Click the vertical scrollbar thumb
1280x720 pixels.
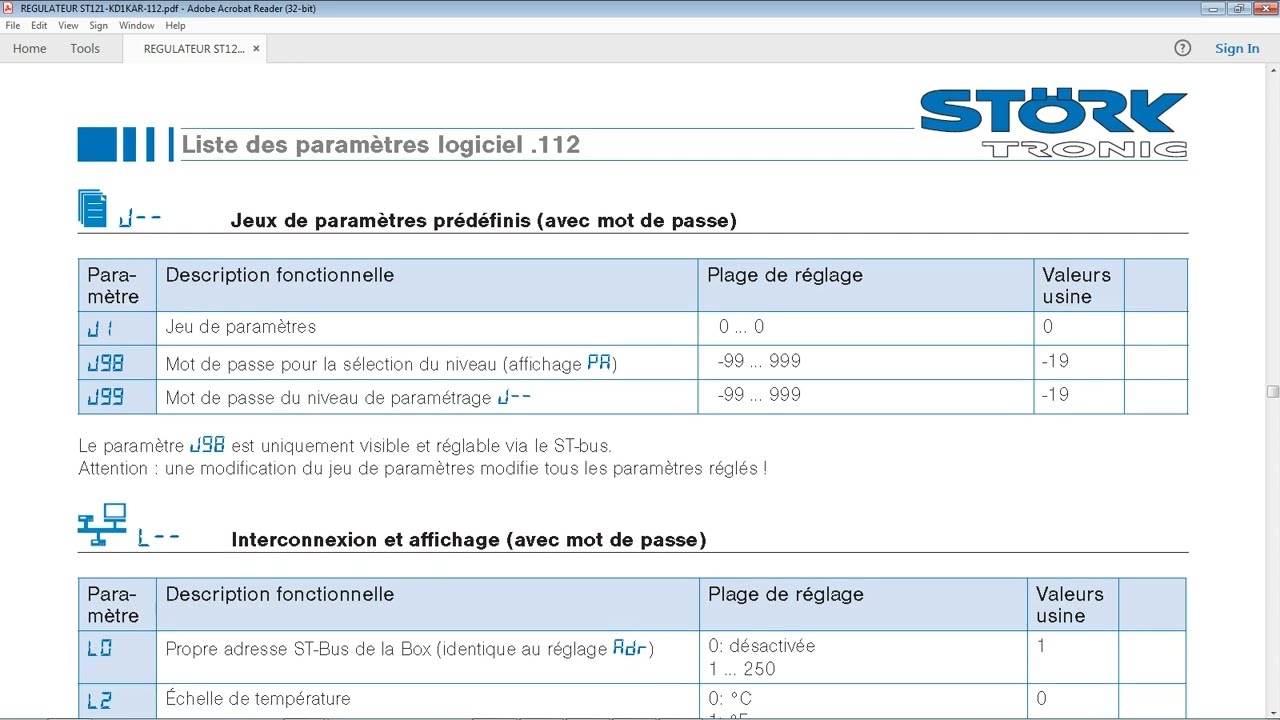click(1273, 392)
